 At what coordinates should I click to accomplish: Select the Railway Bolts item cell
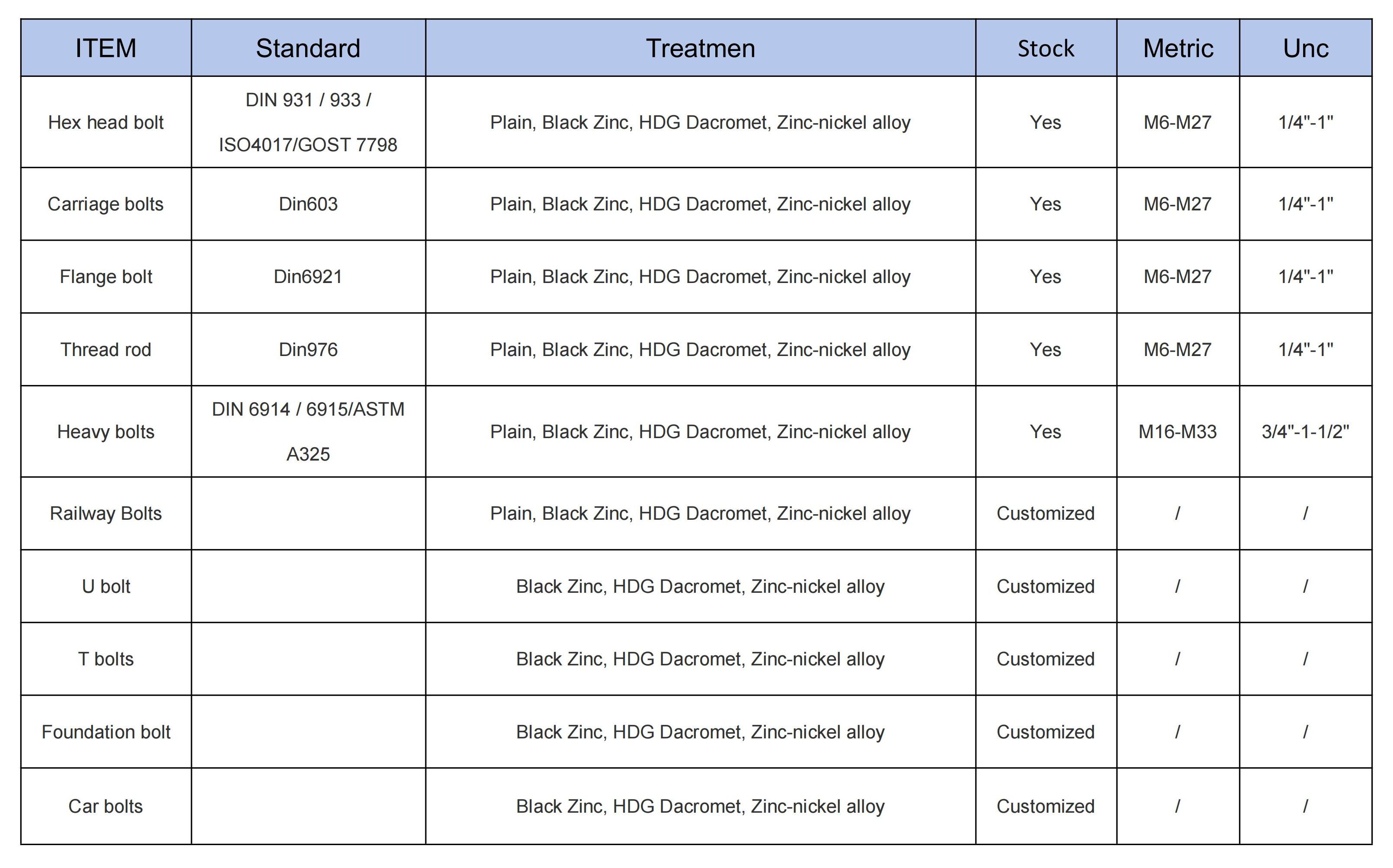click(x=105, y=513)
